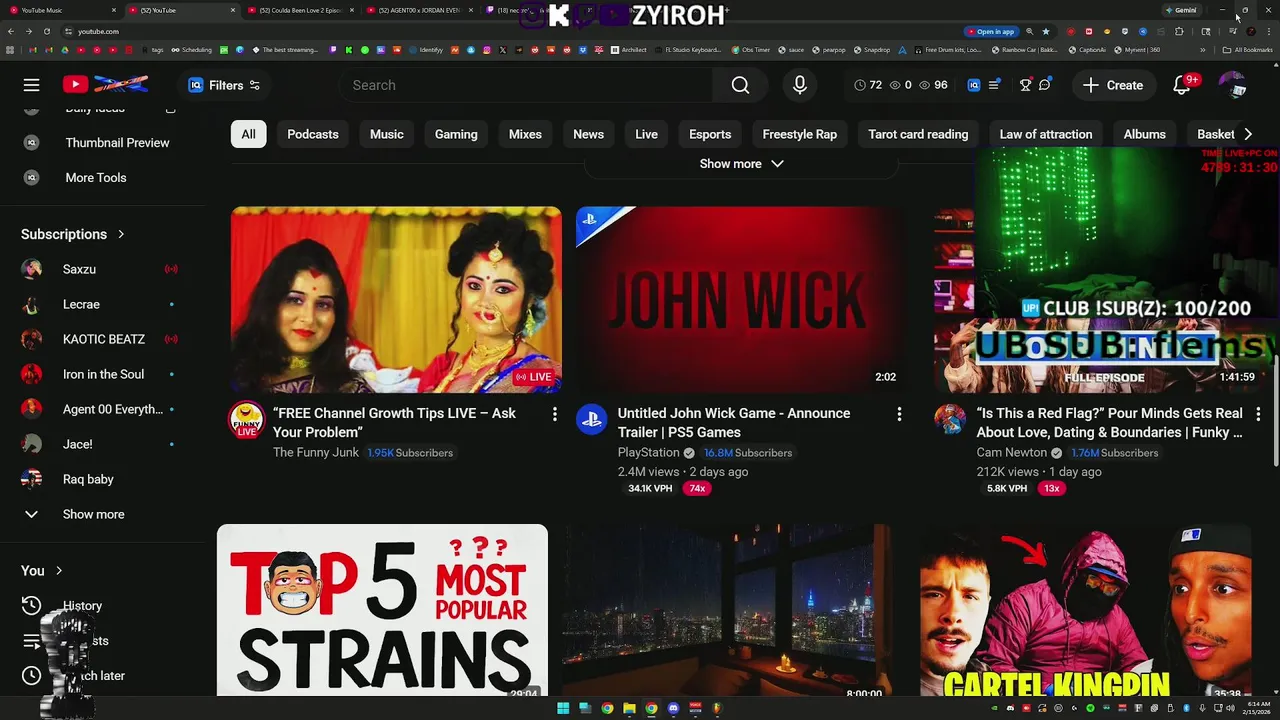Image resolution: width=1280 pixels, height=720 pixels.
Task: Select the Live chip
Action: point(647,134)
